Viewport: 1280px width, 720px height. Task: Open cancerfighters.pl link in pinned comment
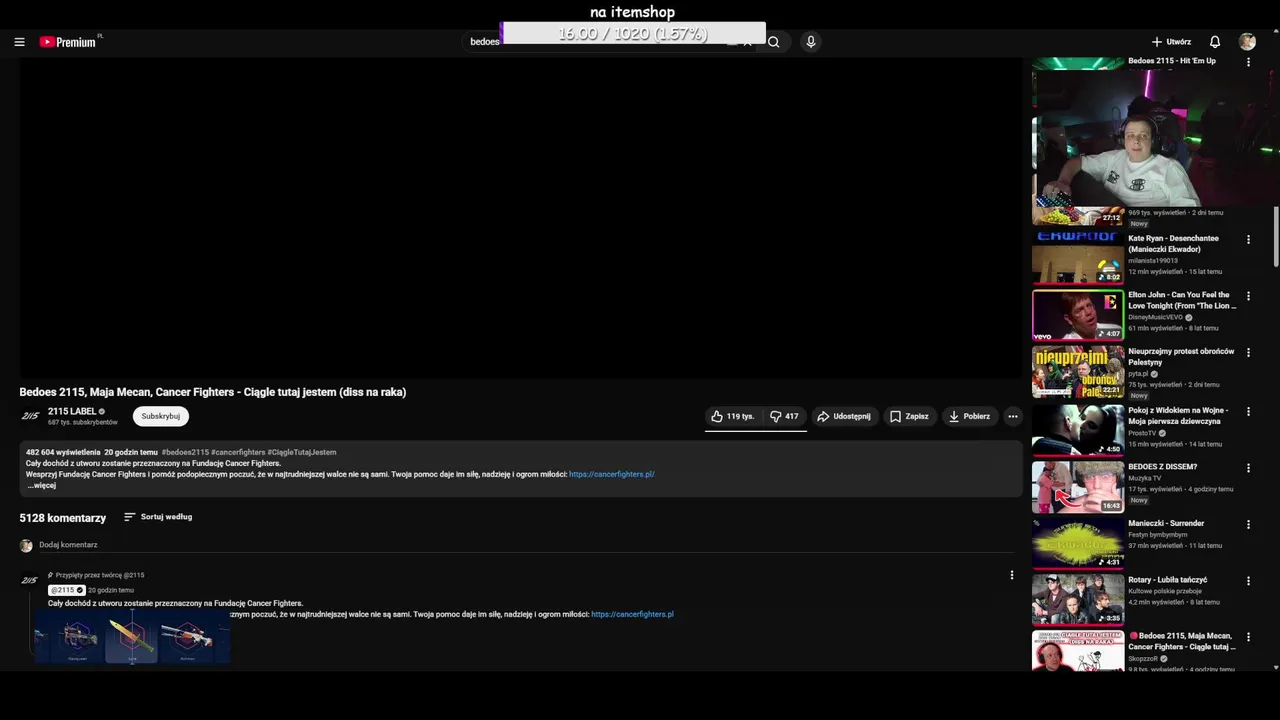coord(632,614)
